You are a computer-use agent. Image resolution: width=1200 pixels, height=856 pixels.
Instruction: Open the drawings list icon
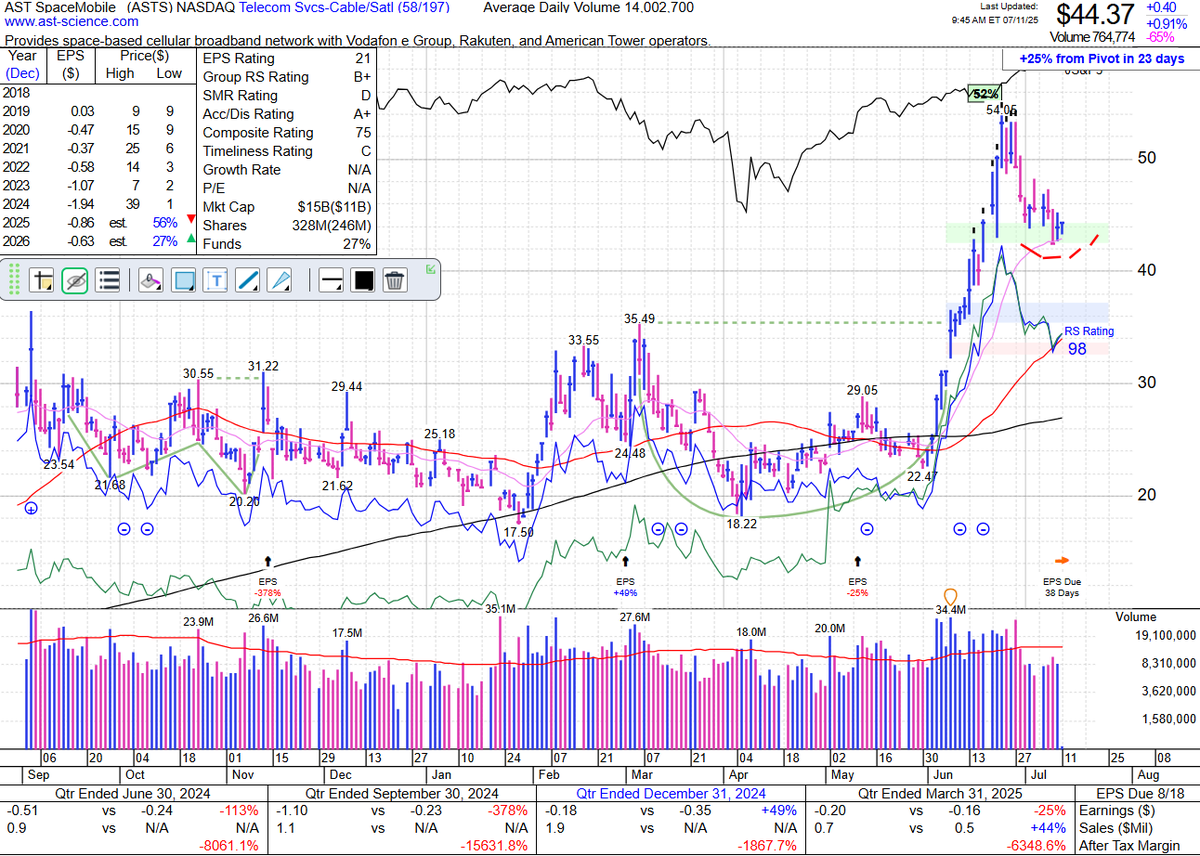pyautogui.click(x=109, y=280)
